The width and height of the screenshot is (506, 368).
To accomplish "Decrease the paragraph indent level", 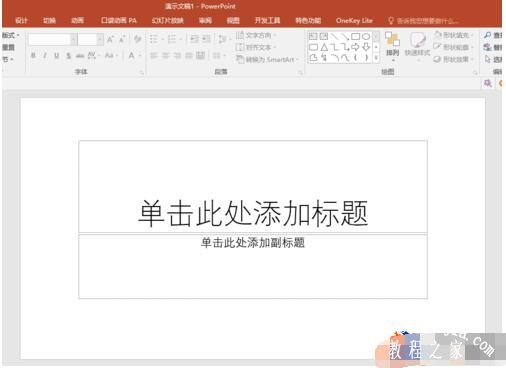I will coord(194,40).
